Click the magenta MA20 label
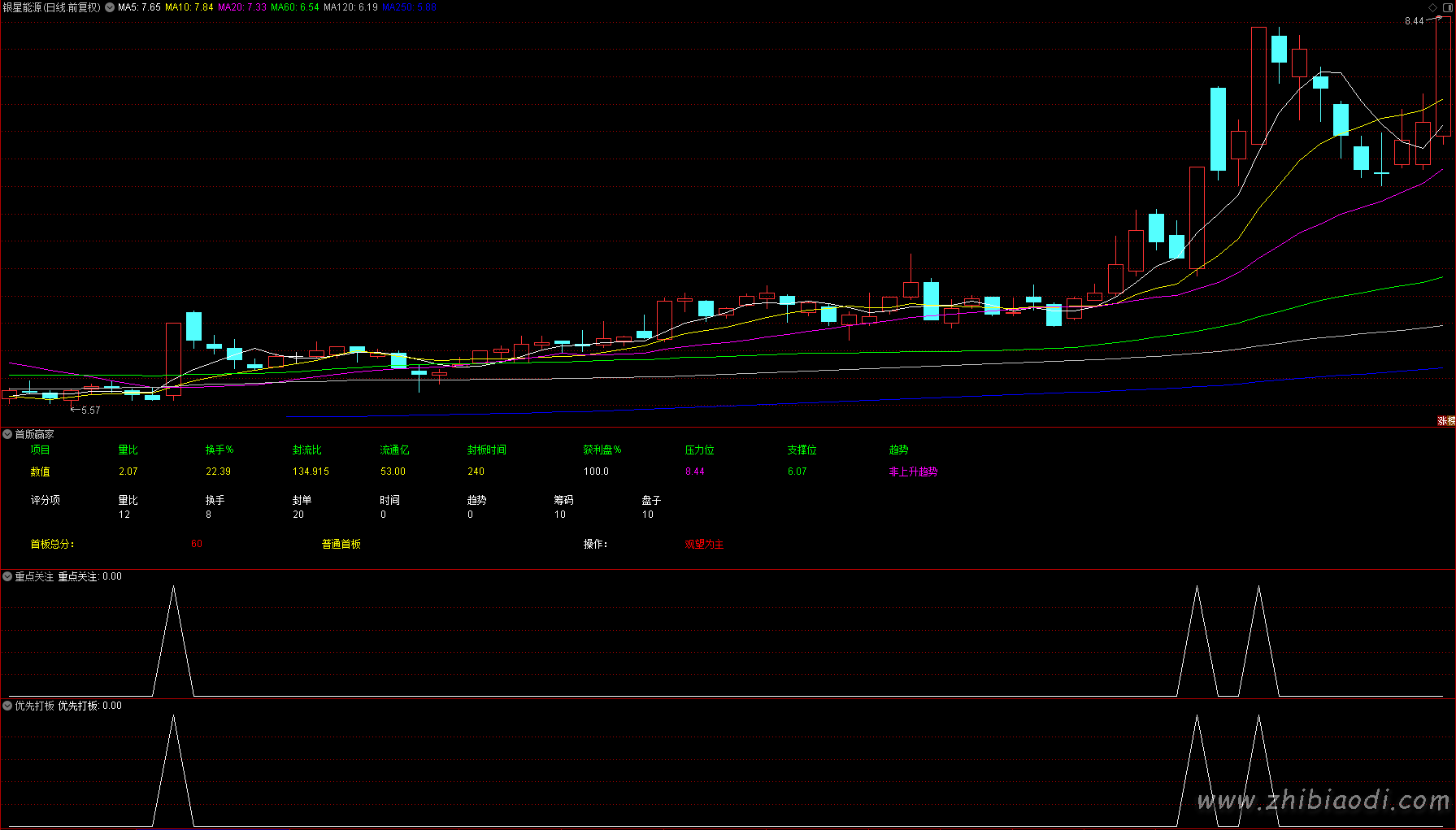 241,7
